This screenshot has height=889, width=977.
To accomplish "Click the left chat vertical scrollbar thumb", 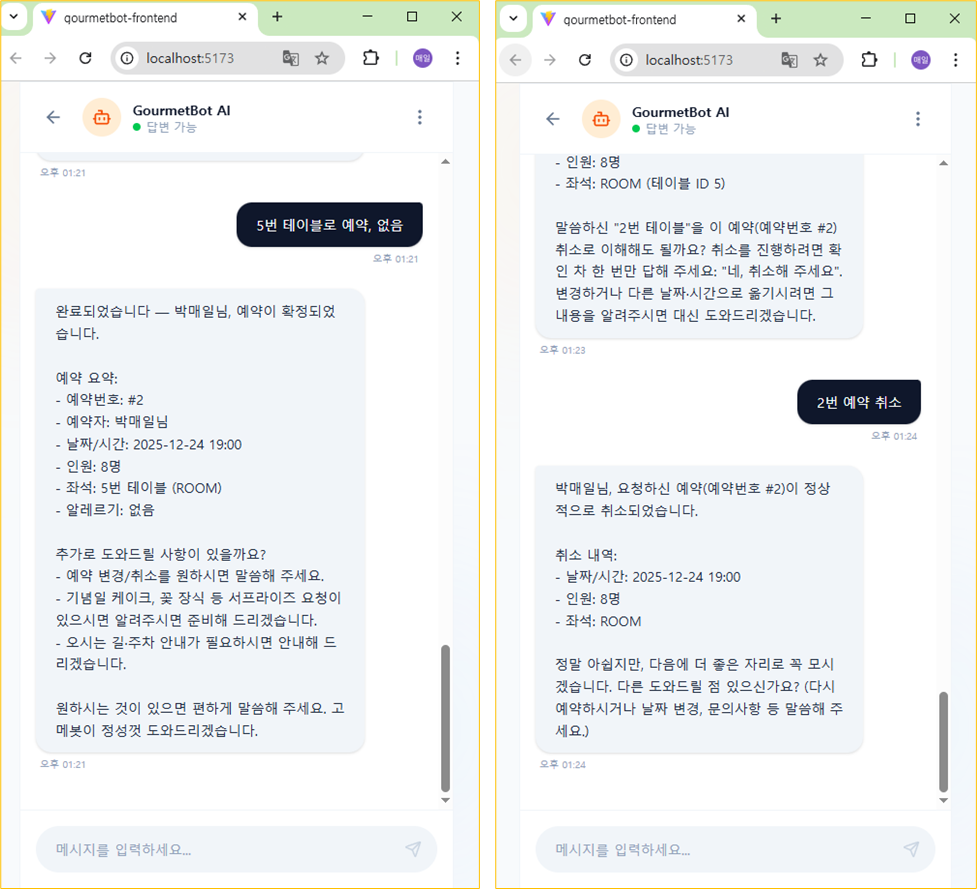I will point(445,718).
